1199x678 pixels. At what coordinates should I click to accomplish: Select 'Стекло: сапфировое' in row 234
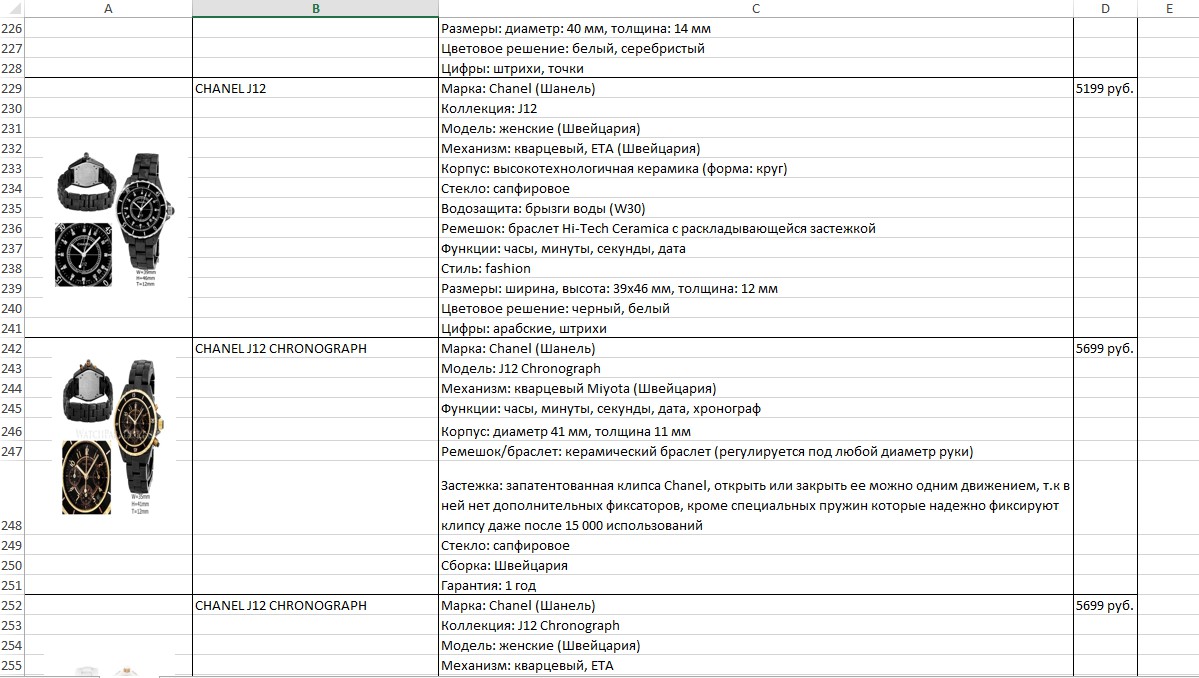point(755,189)
